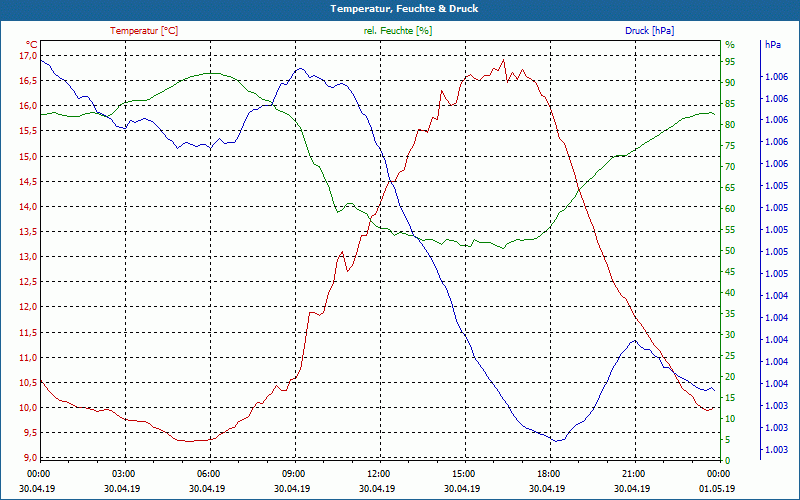Click the green "15" humidity axis value
This screenshot has width=800, height=500.
click(x=730, y=397)
